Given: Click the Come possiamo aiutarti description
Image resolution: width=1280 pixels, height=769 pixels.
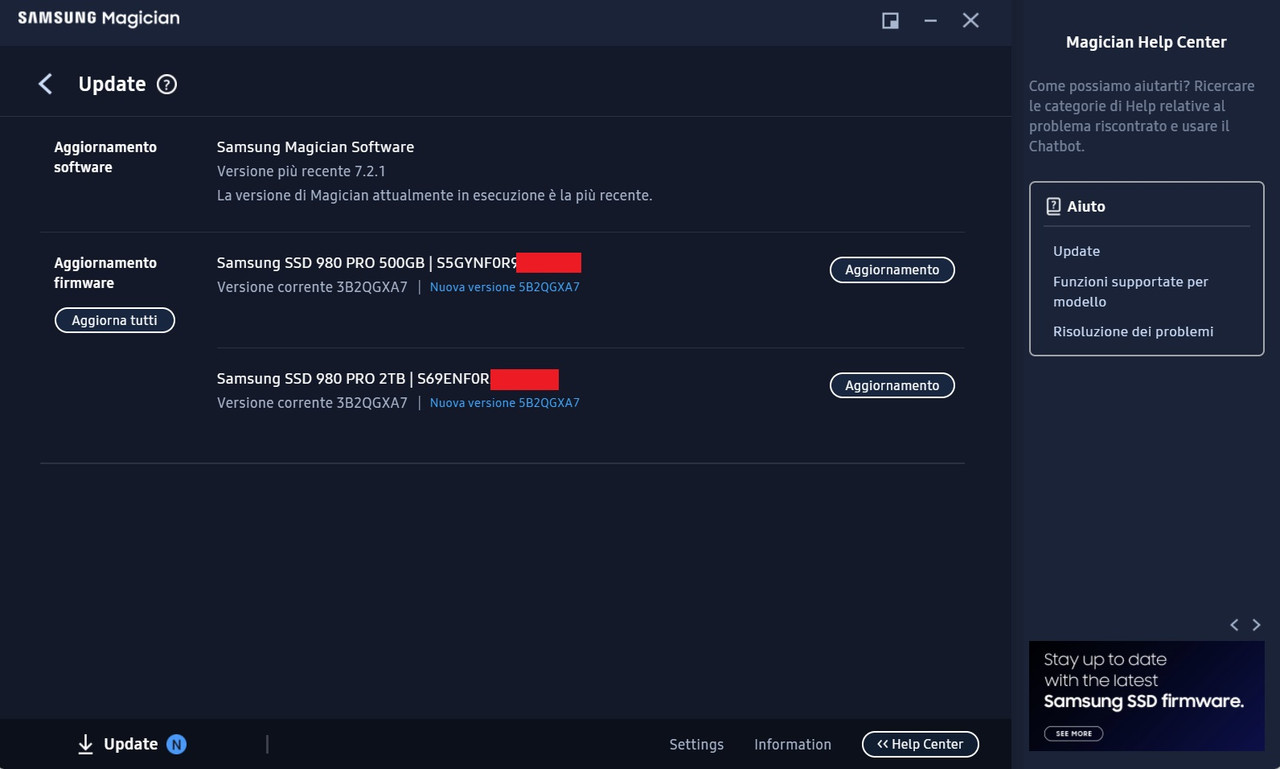Looking at the screenshot, I should coord(1143,116).
